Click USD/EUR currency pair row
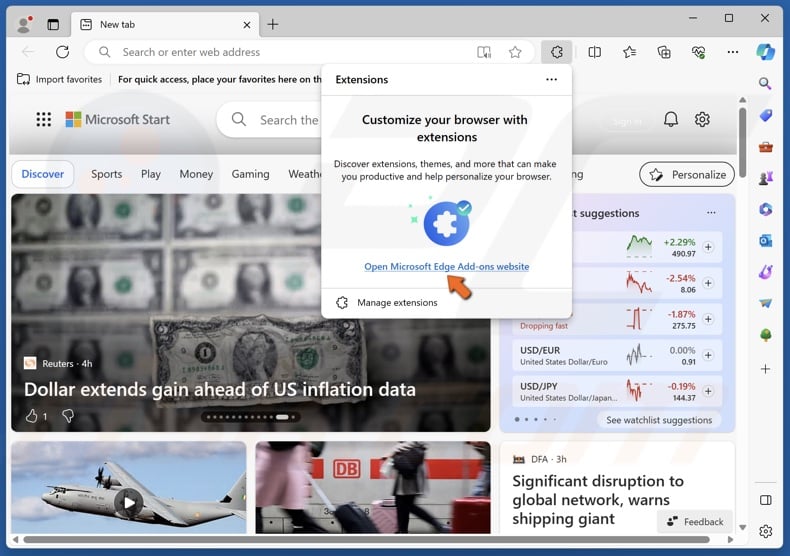The height and width of the screenshot is (556, 790). pos(617,355)
